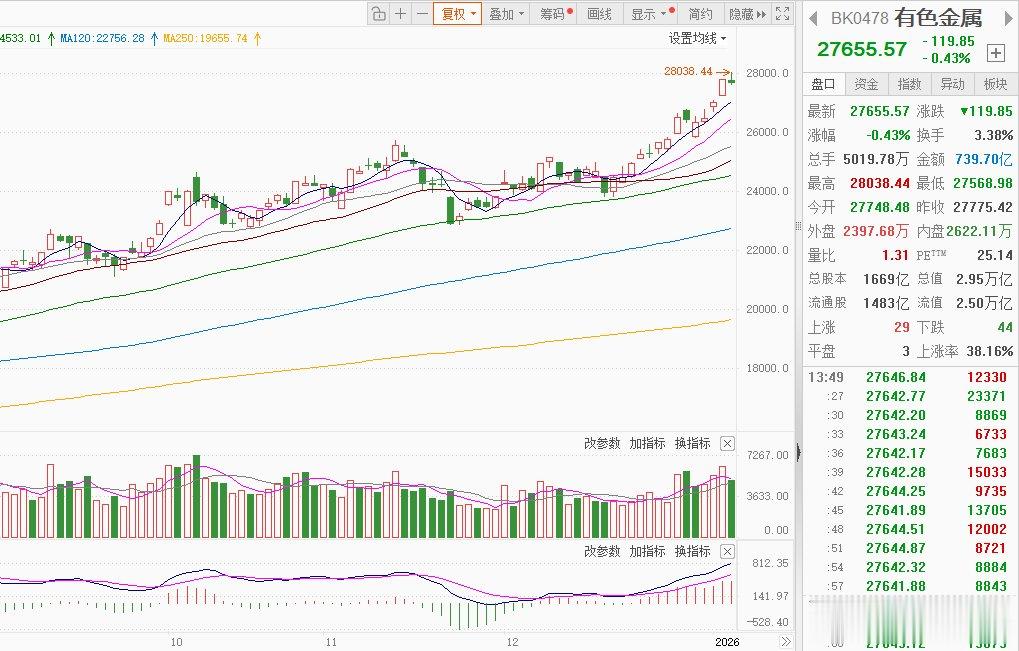Expand the 显示 display options dropdown
Screen dimensions: 1019x651
[x=646, y=14]
